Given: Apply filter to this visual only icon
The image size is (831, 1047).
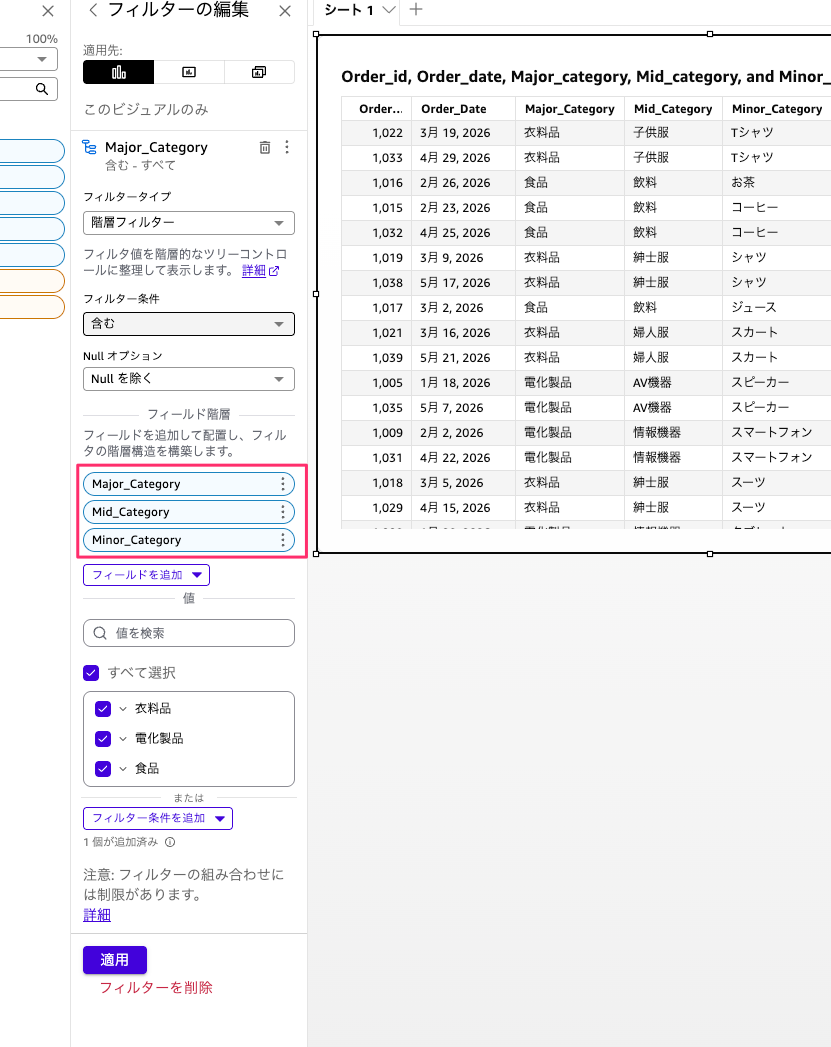Looking at the screenshot, I should click(x=119, y=72).
